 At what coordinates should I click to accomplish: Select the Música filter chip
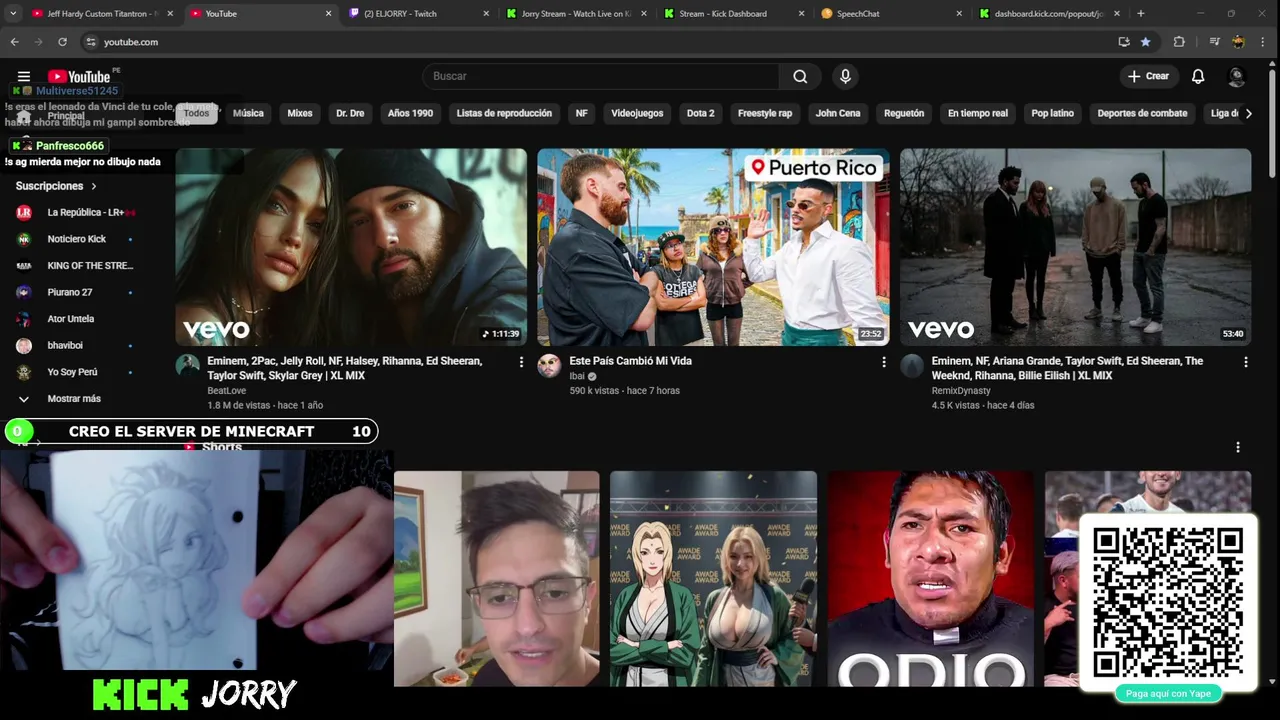click(x=248, y=113)
